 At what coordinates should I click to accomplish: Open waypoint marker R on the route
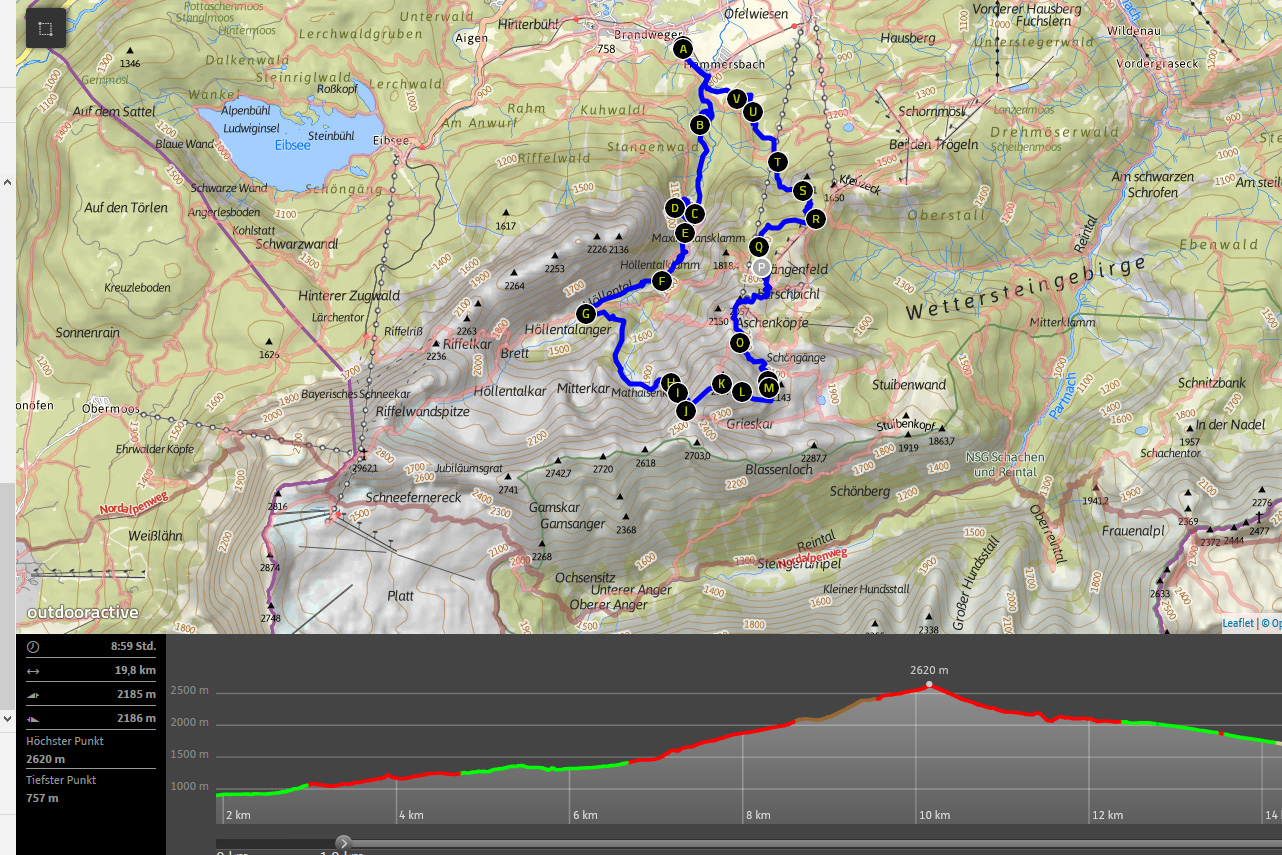(x=815, y=219)
